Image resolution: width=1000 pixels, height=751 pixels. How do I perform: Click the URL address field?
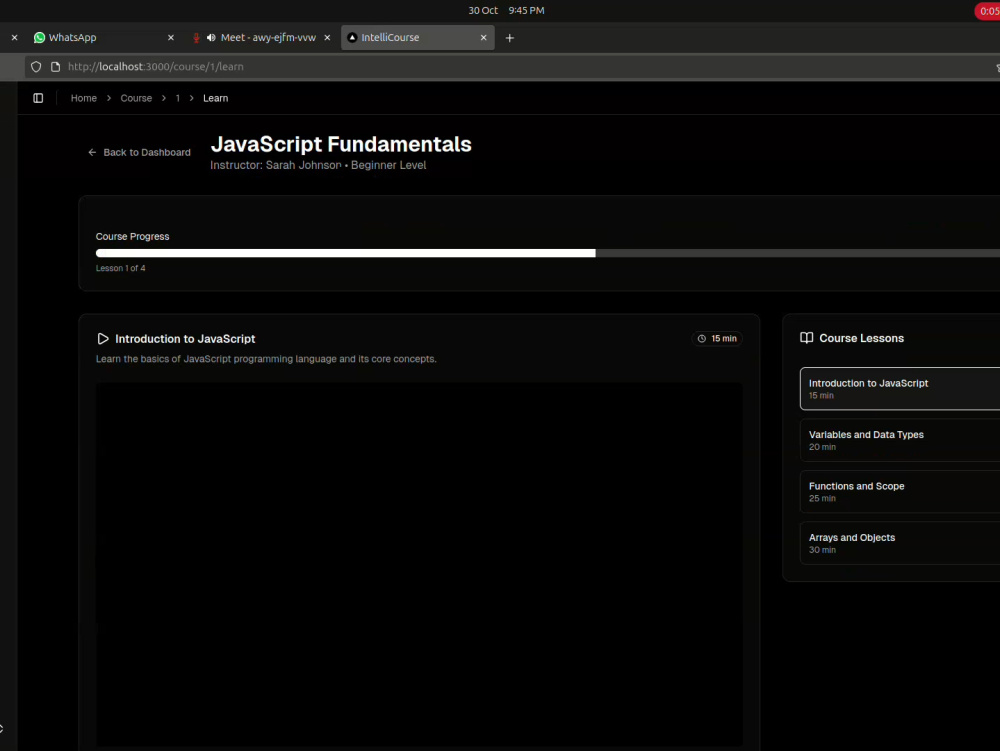[510, 66]
